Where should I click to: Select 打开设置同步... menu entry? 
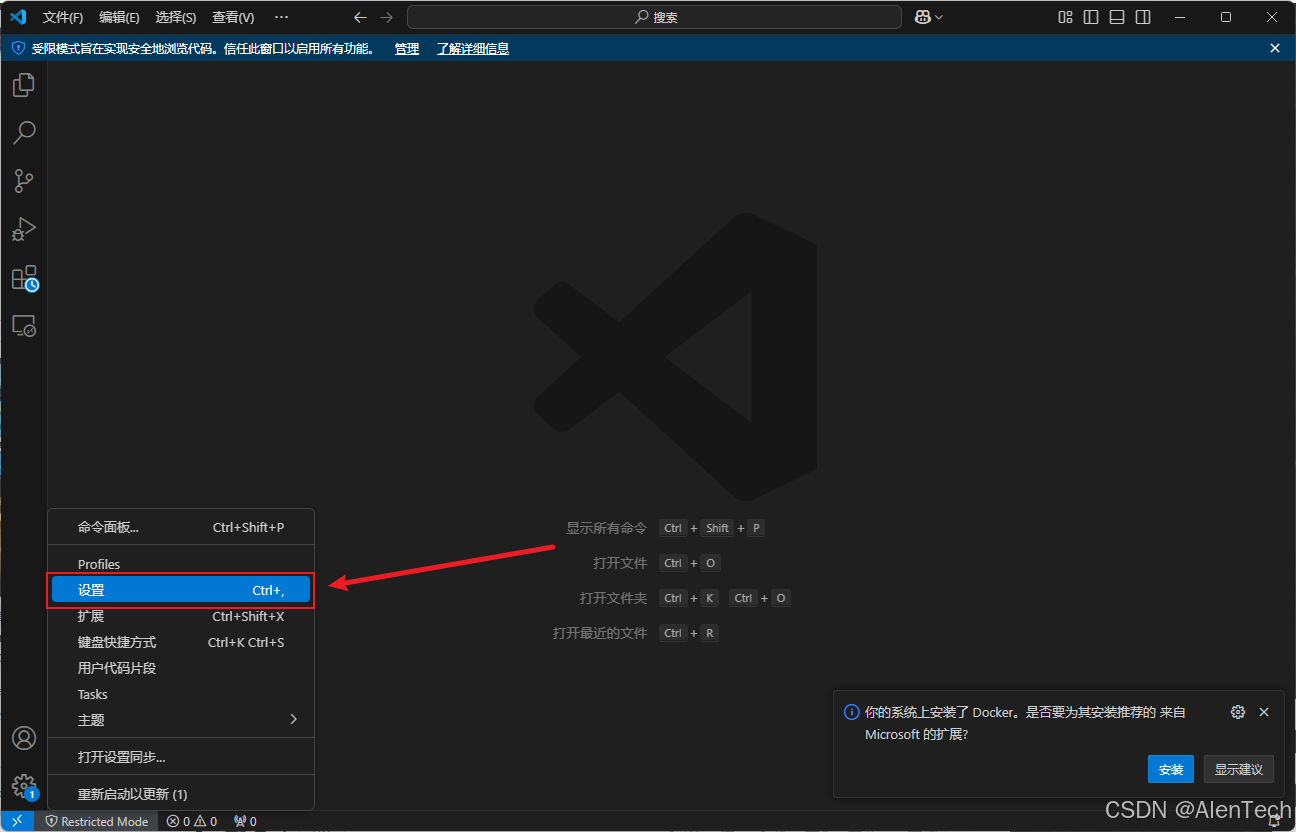tap(181, 757)
